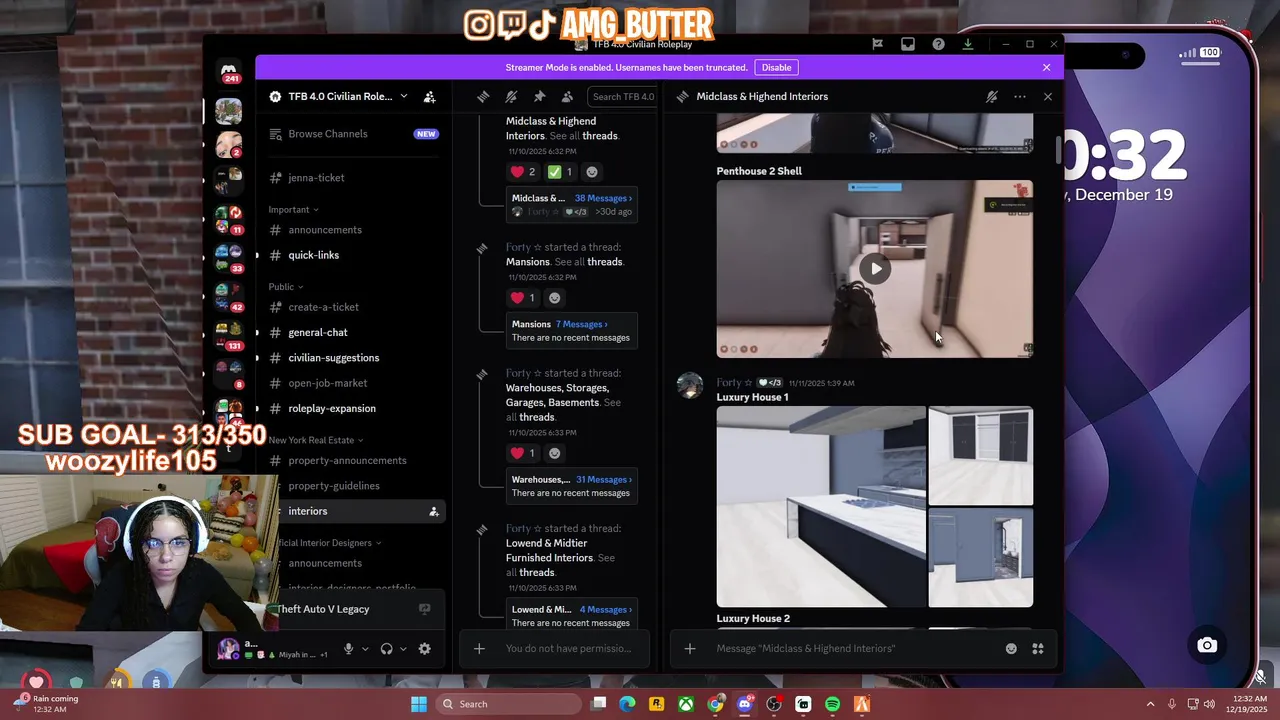The image size is (1280, 720).
Task: Open Microsoft Edge from the taskbar
Action: pyautogui.click(x=627, y=704)
